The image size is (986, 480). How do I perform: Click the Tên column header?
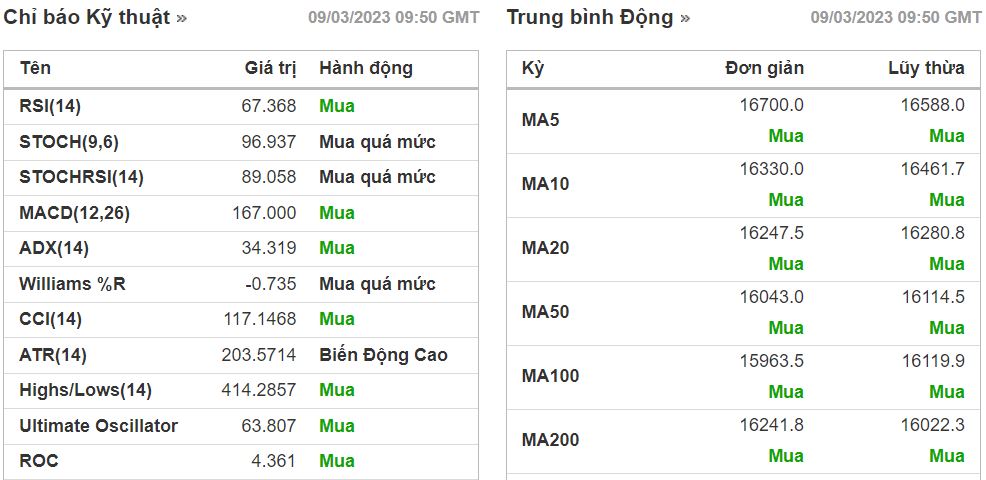tap(35, 68)
